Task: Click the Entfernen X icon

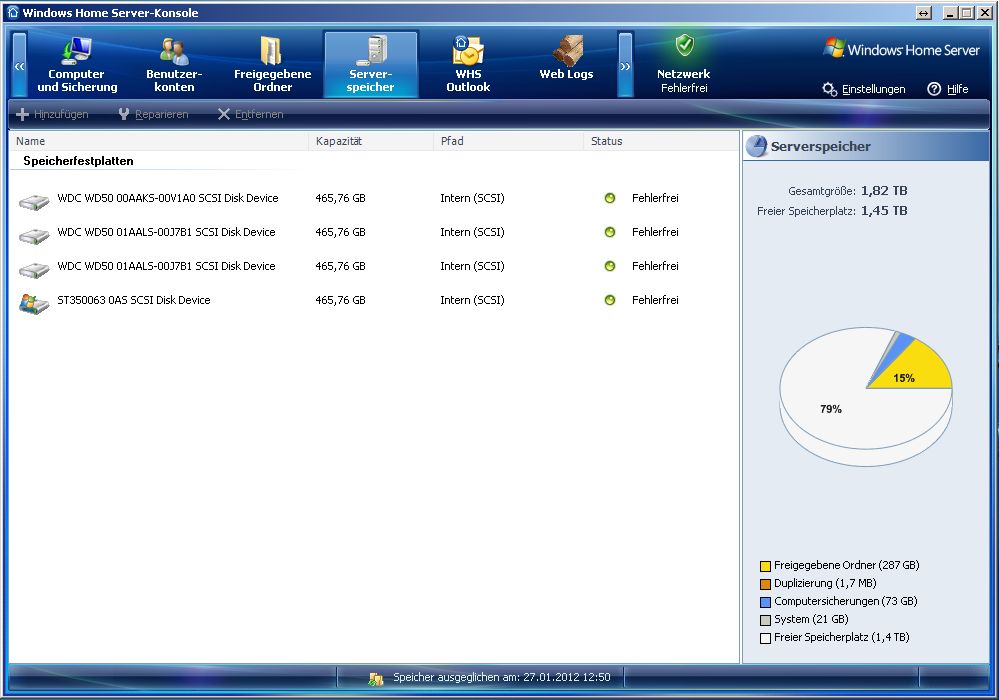Action: tap(224, 114)
